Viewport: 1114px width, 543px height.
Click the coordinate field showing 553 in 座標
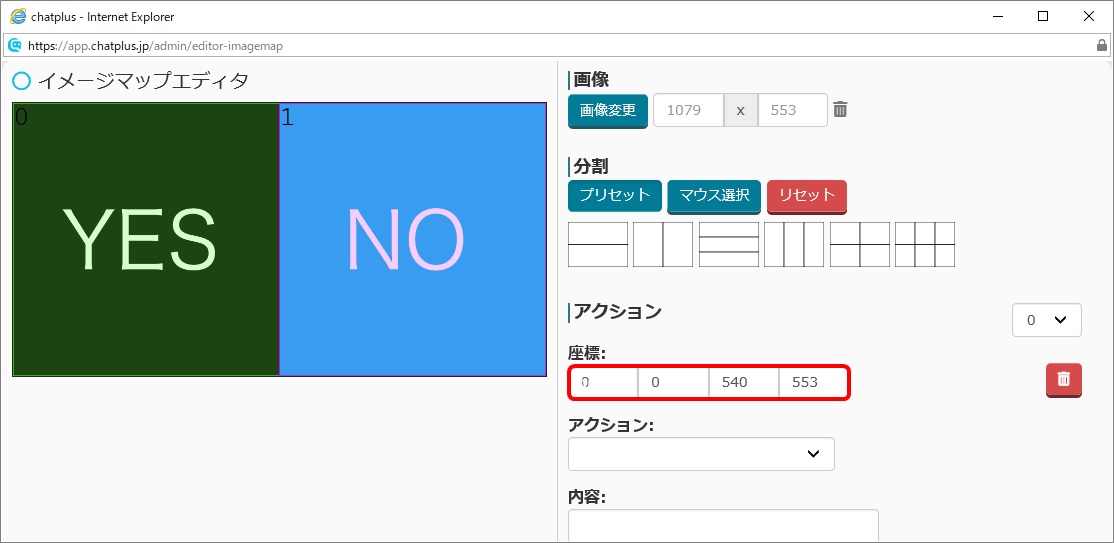(813, 382)
